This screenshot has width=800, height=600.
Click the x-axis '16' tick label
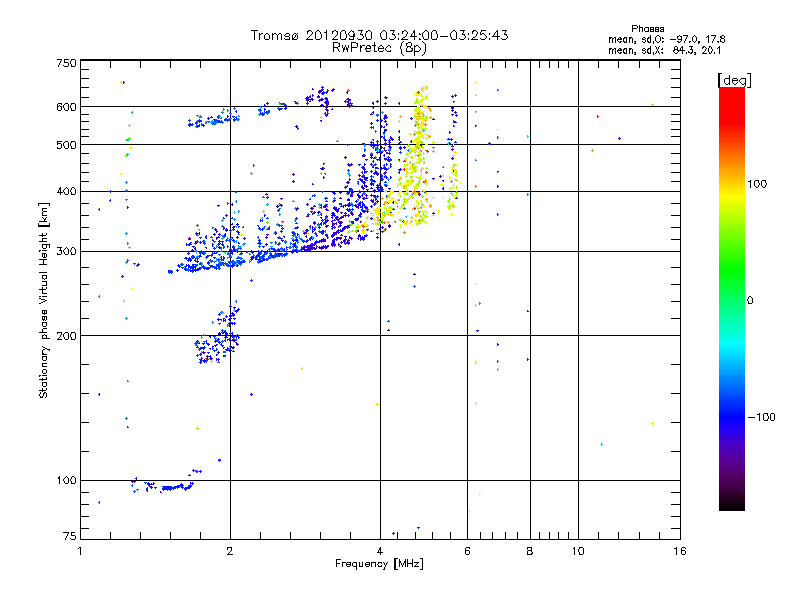tap(680, 551)
